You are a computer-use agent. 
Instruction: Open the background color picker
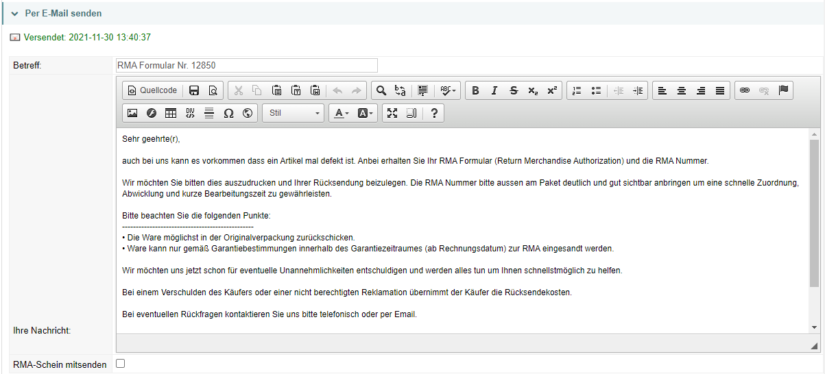[x=365, y=113]
